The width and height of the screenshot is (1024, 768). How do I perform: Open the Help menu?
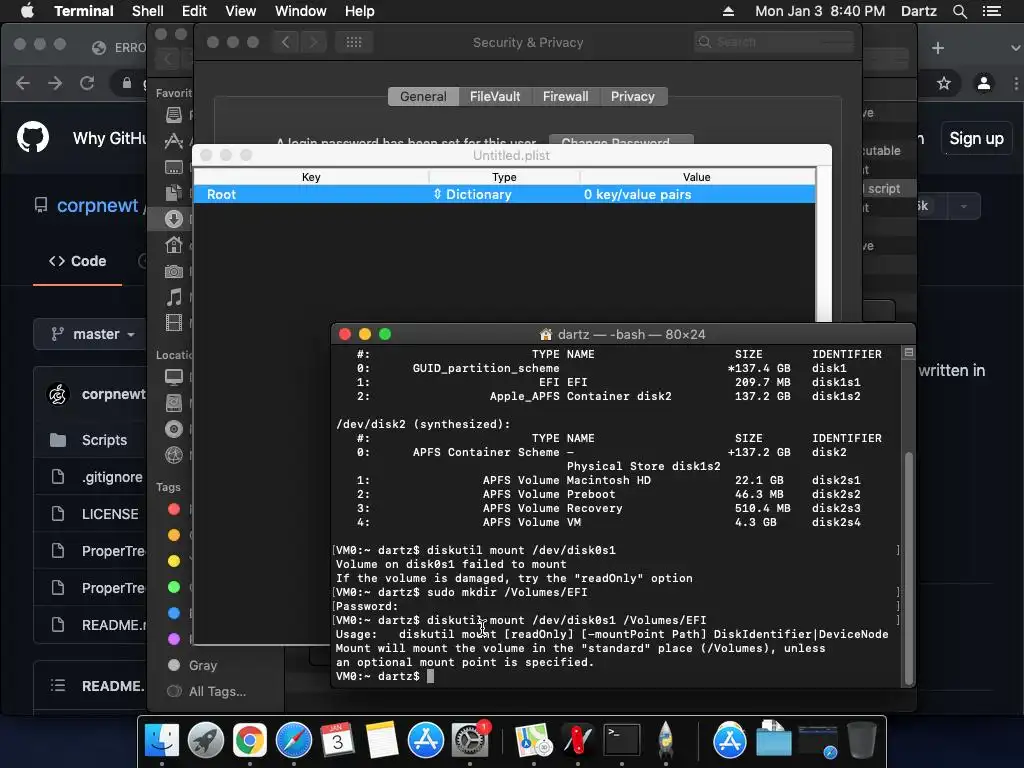360,11
